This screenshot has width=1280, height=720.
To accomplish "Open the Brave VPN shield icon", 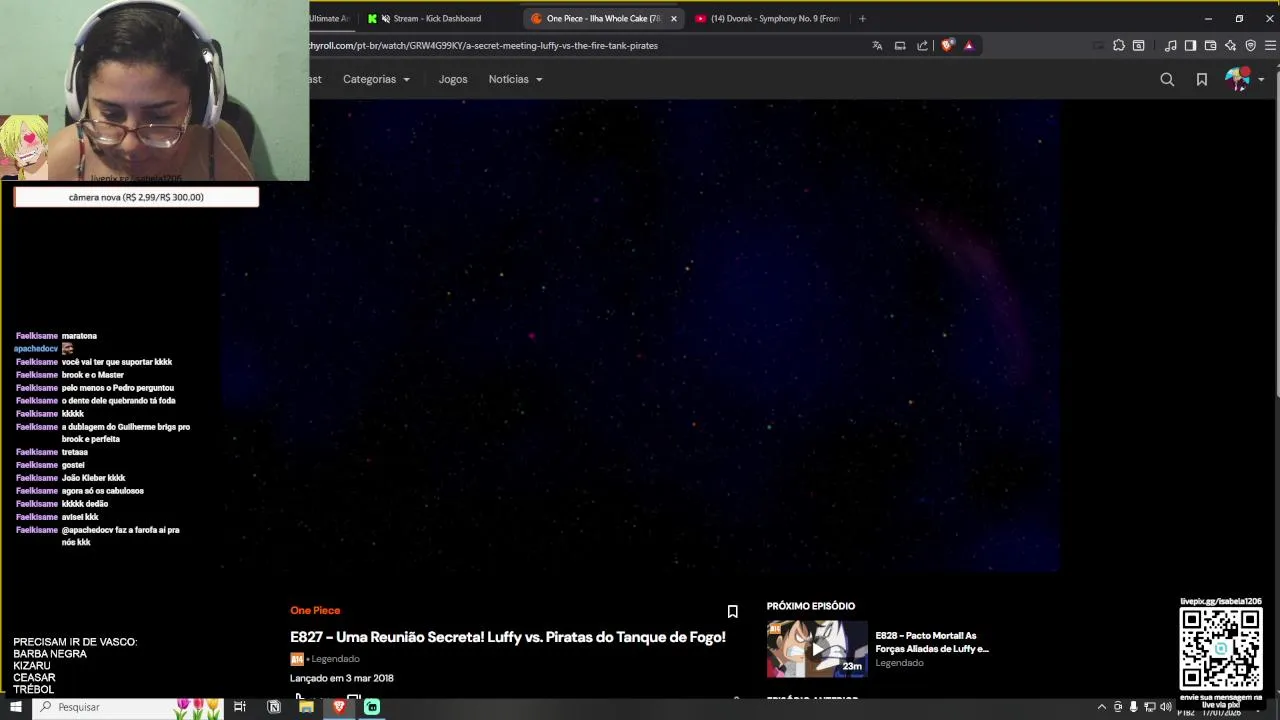I will [1250, 45].
